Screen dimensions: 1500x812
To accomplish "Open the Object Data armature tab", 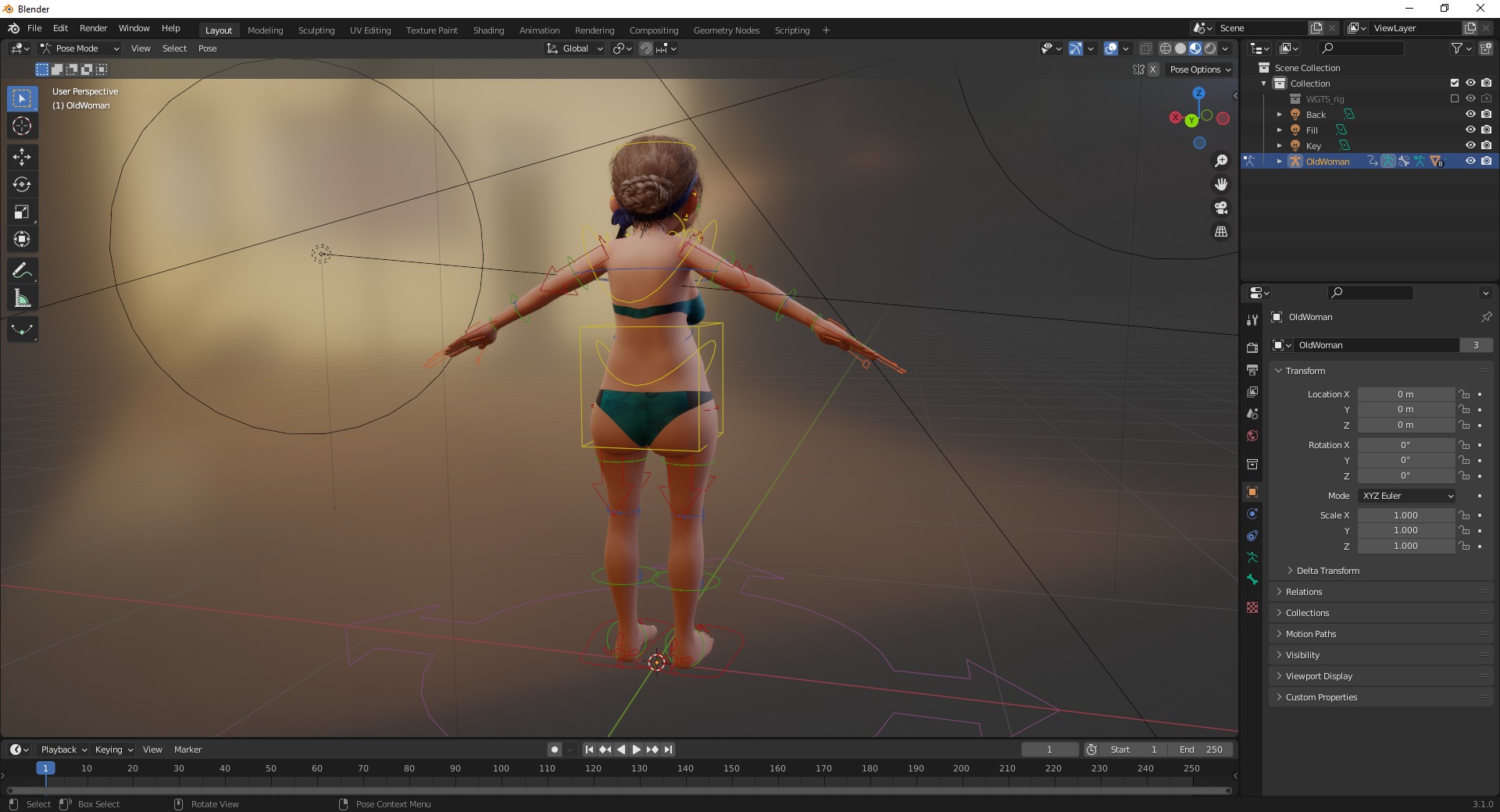I will click(x=1252, y=557).
